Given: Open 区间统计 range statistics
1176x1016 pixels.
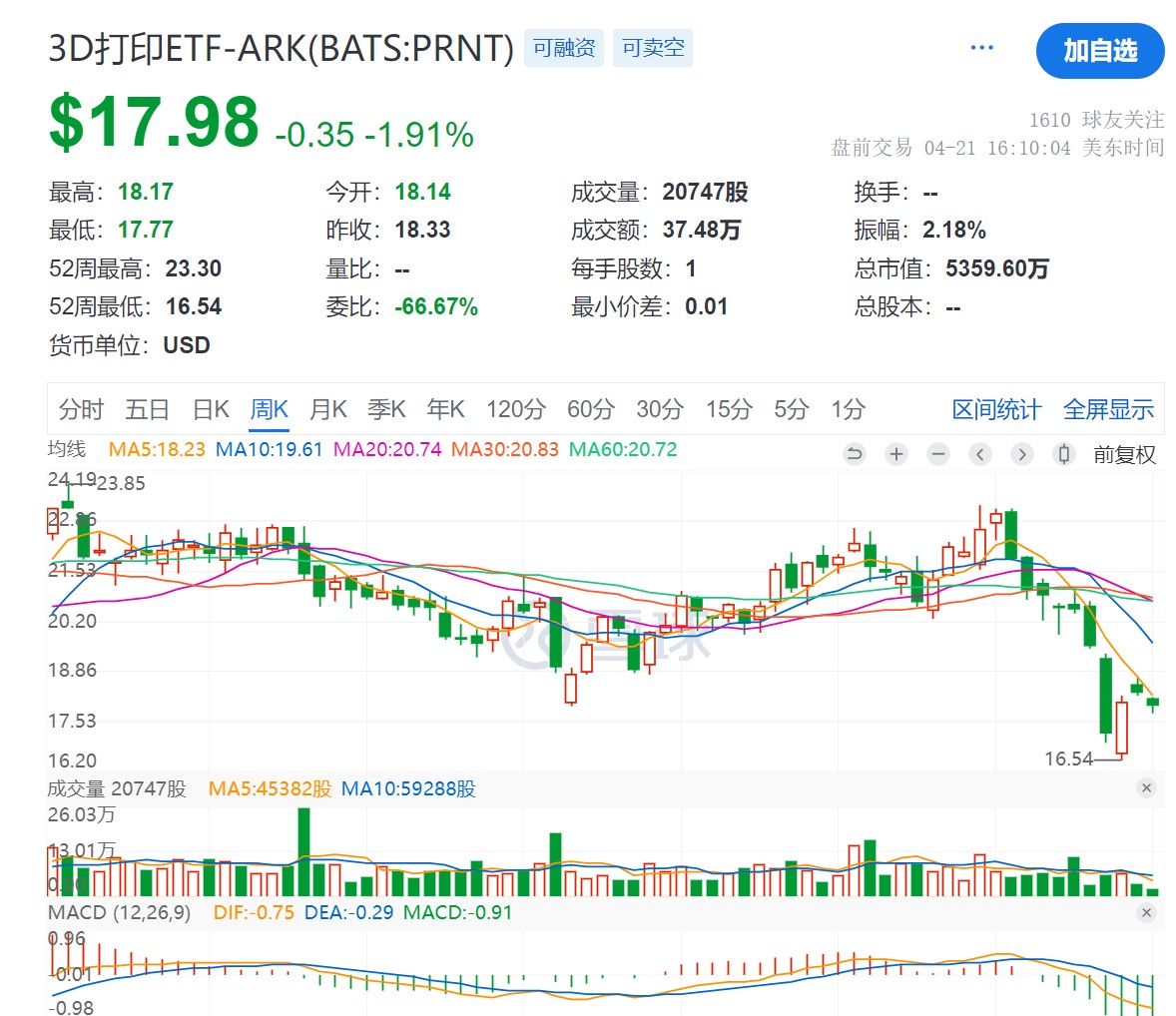Looking at the screenshot, I should click(996, 409).
